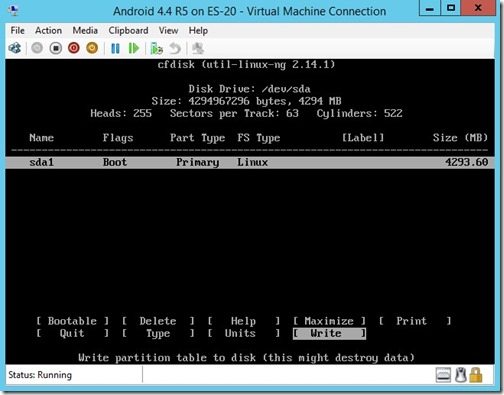
Task: Turn off the VM with the stop icon
Action: tap(56, 48)
